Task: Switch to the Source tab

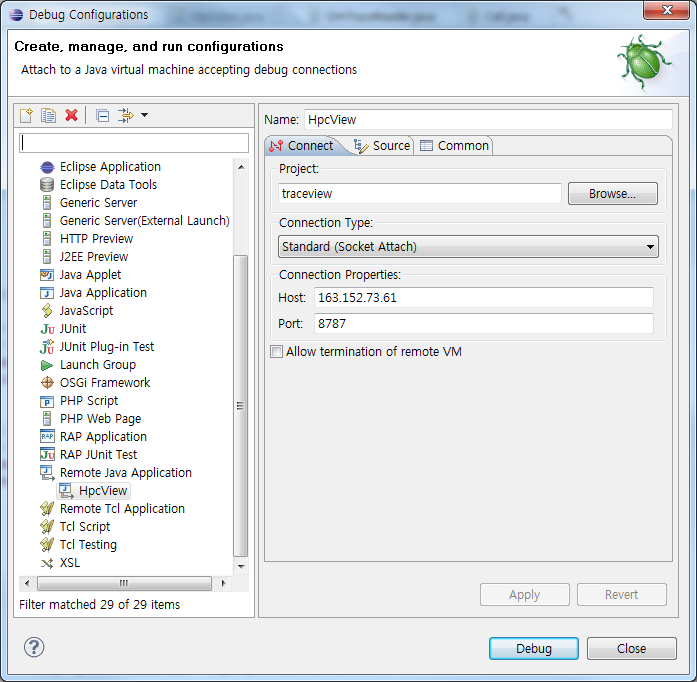Action: pyautogui.click(x=382, y=146)
